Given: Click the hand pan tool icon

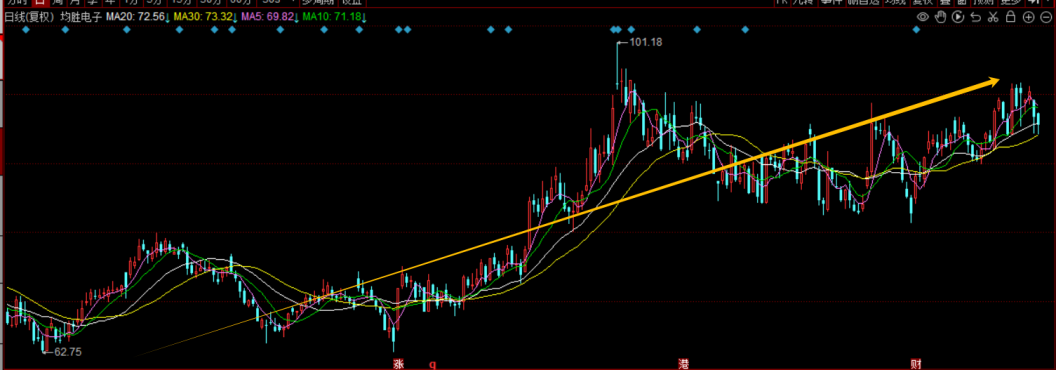Looking at the screenshot, I should (941, 17).
